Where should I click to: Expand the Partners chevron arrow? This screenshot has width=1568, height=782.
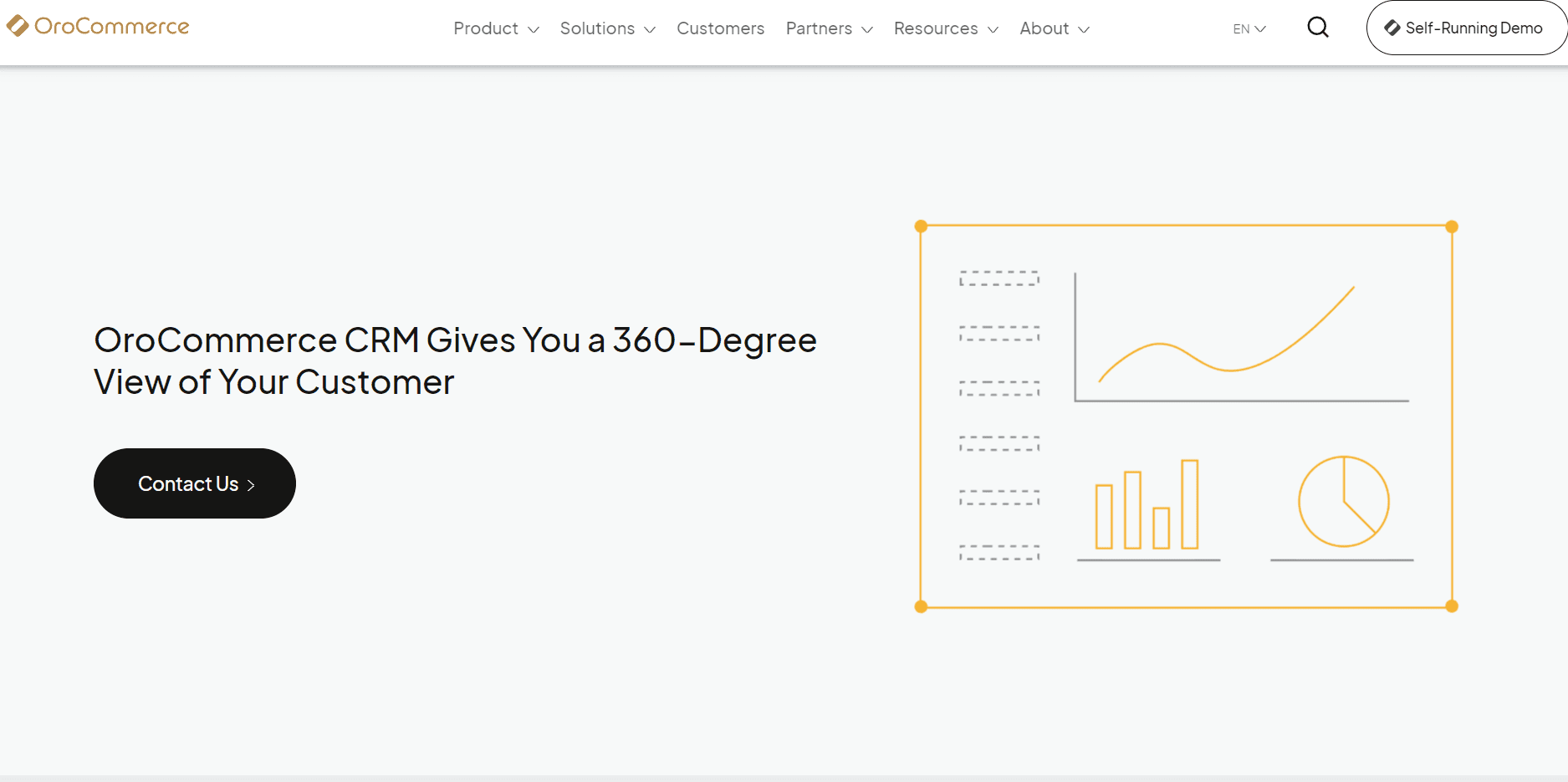click(x=867, y=30)
